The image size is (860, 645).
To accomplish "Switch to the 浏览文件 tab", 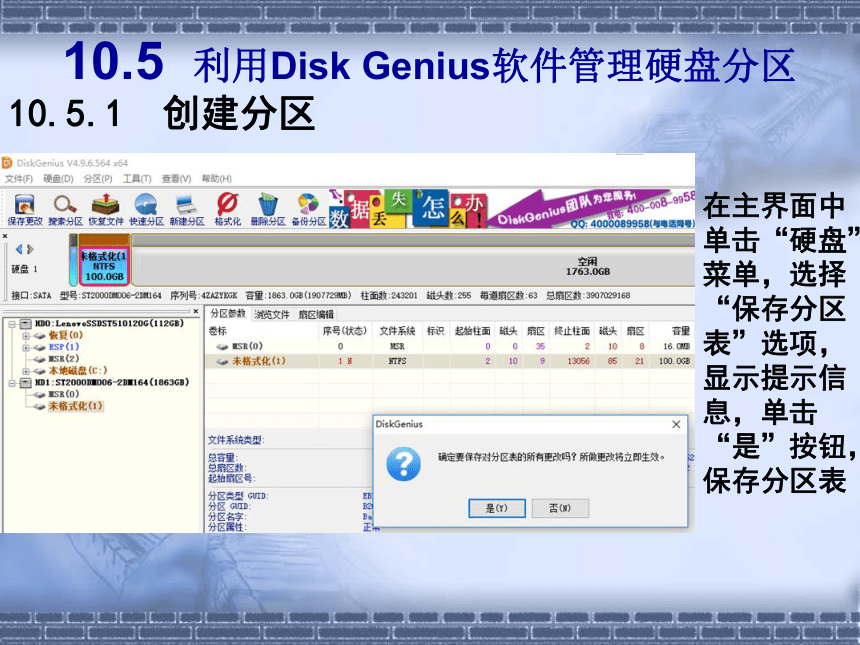I will coord(271,314).
